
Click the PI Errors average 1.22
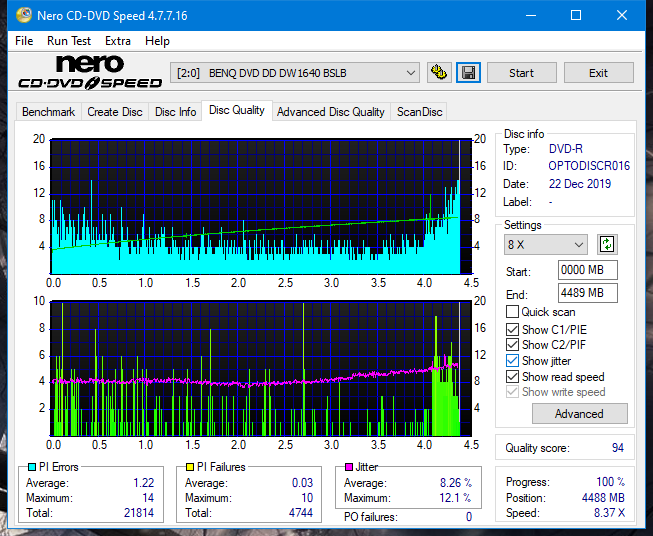coord(144,483)
